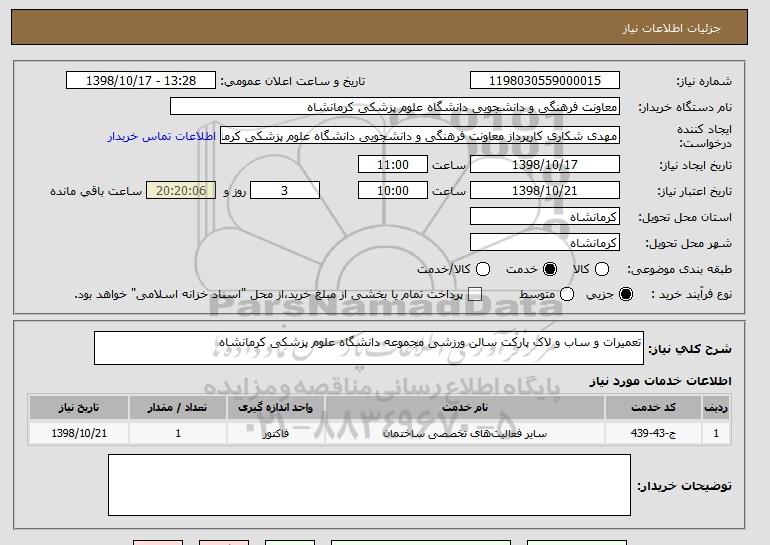This screenshot has height=545, width=770.
Task: Click the تعداد / مقدار column header
Action: point(177,408)
